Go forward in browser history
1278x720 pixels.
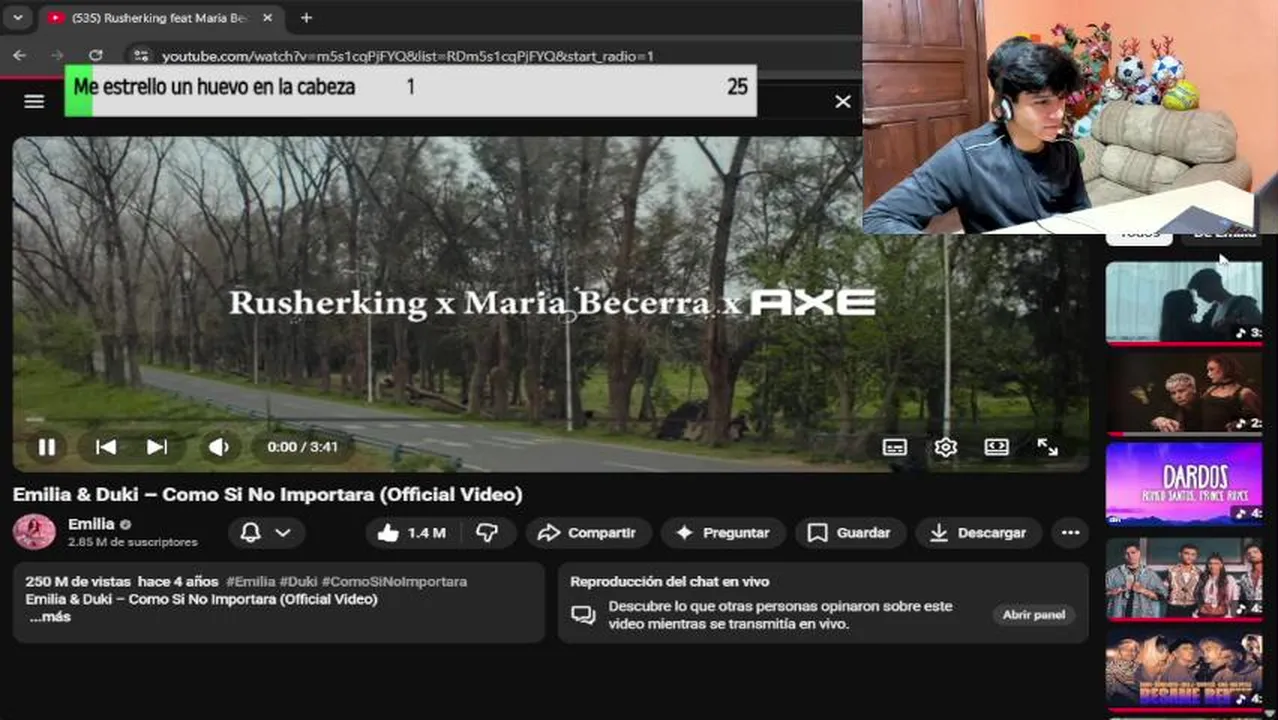[57, 56]
